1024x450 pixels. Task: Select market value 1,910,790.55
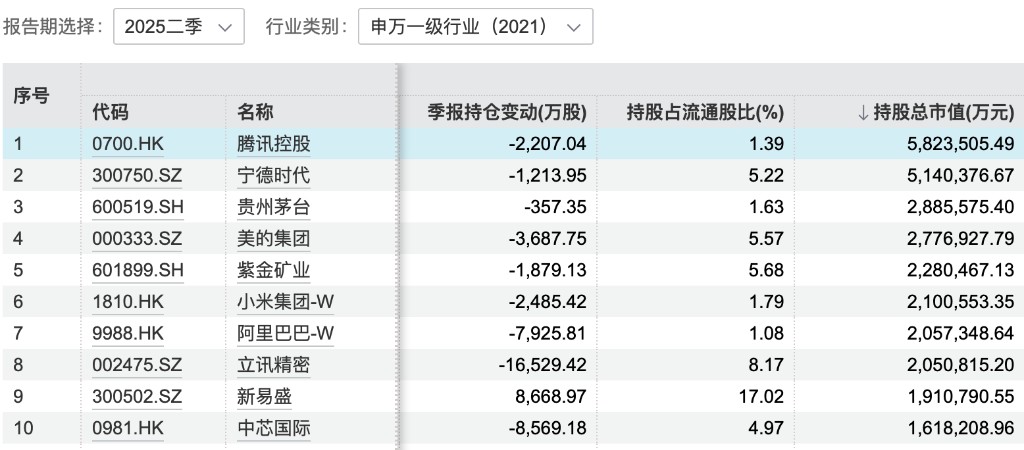[x=961, y=396]
